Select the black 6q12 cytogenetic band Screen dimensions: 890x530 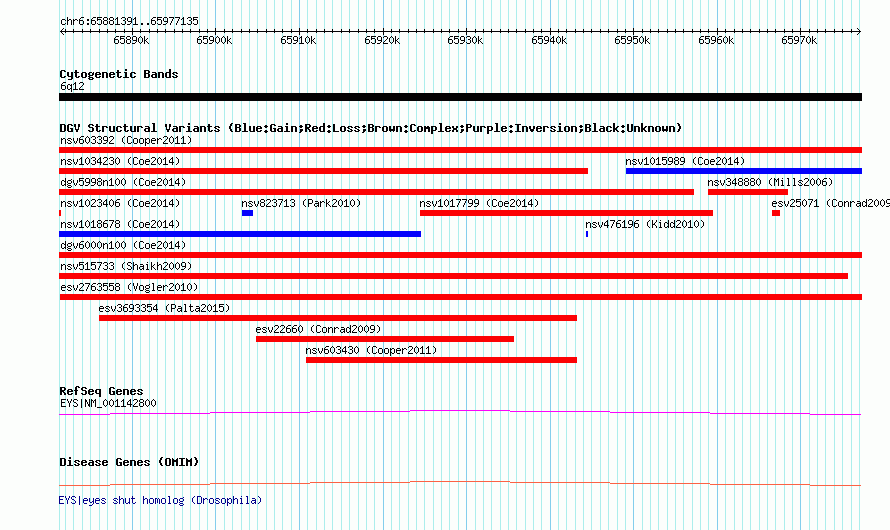[x=460, y=97]
